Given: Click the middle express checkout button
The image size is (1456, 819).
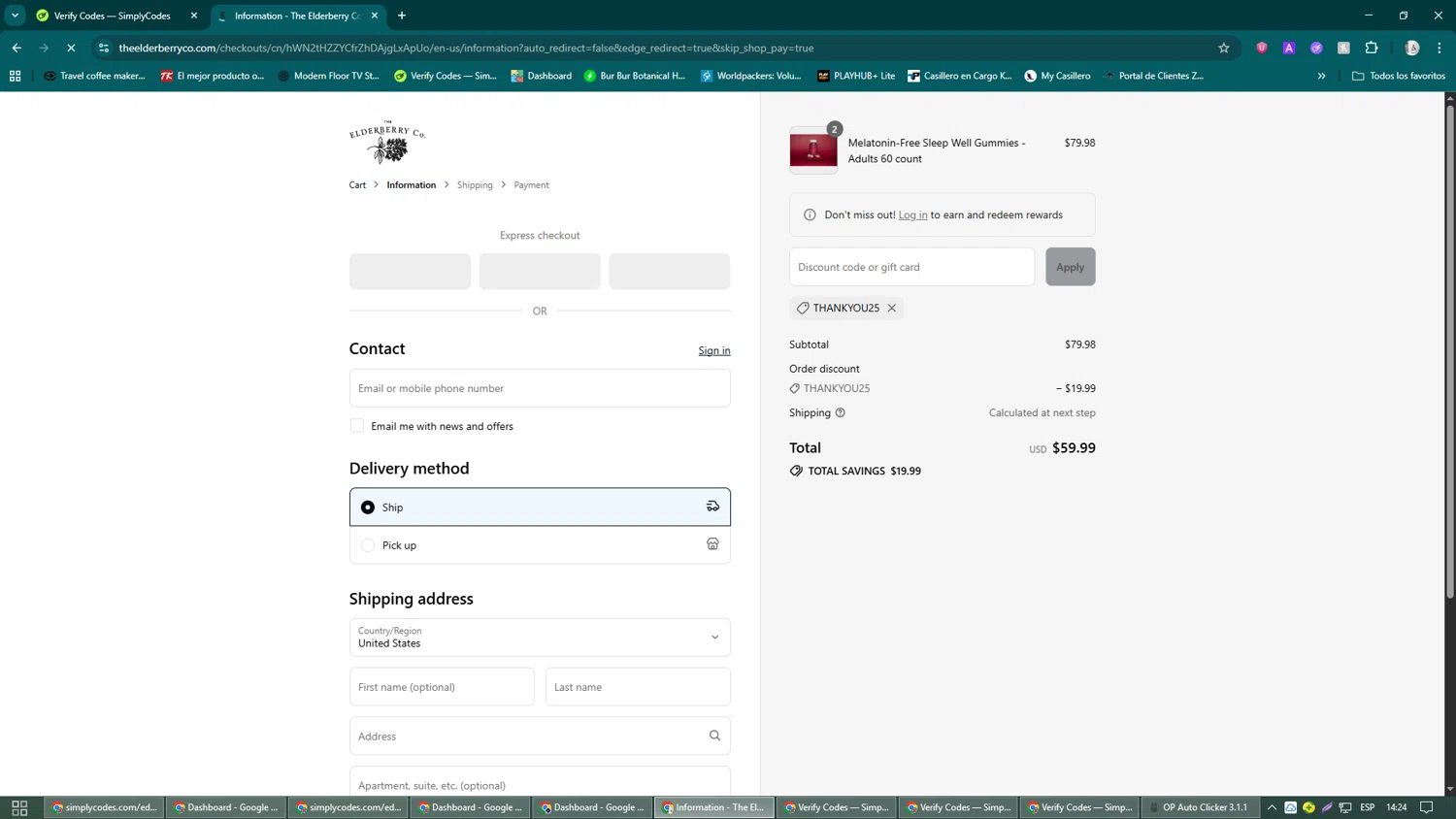Looking at the screenshot, I should coord(540,271).
